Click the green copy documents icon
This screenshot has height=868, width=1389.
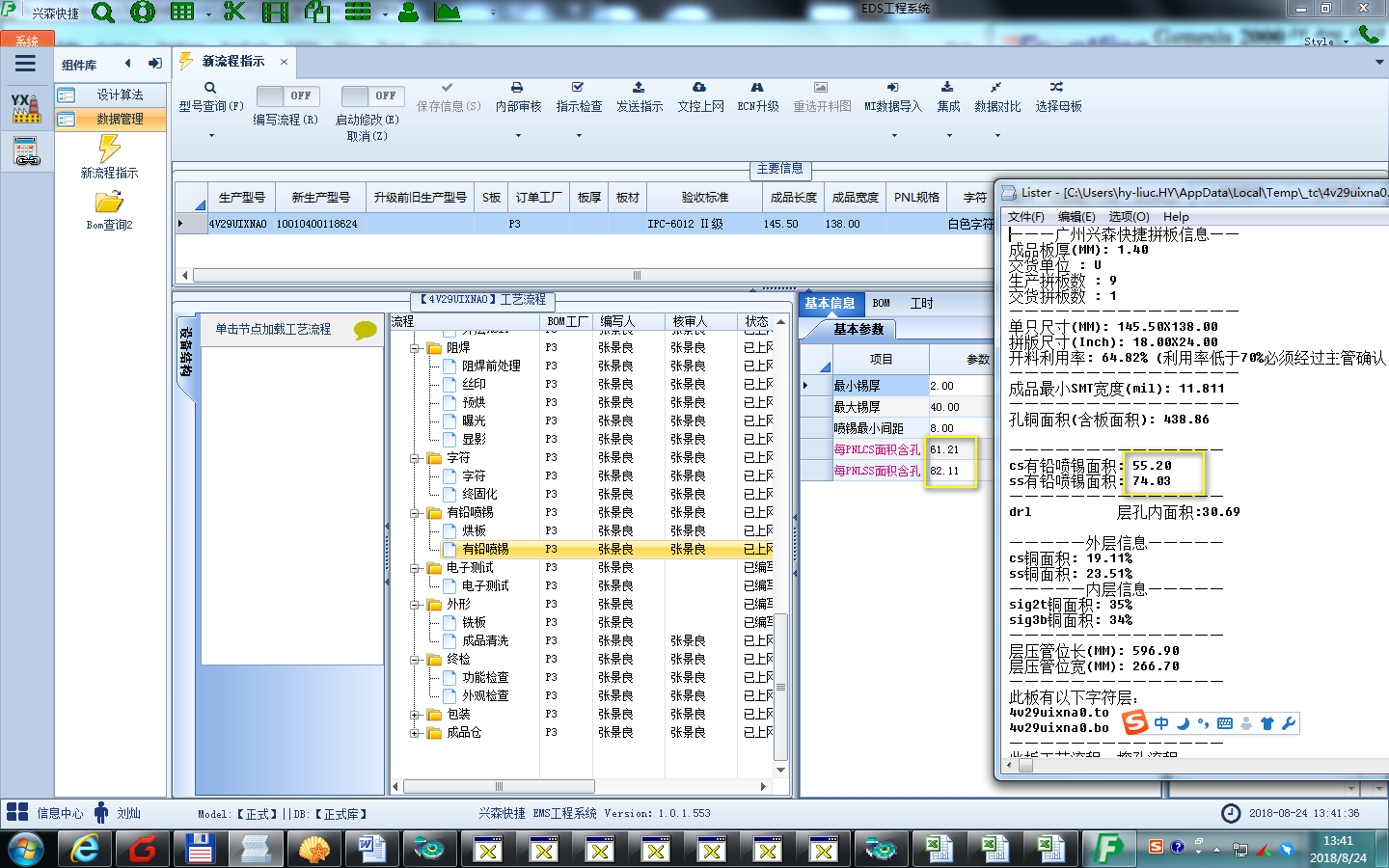pos(317,13)
